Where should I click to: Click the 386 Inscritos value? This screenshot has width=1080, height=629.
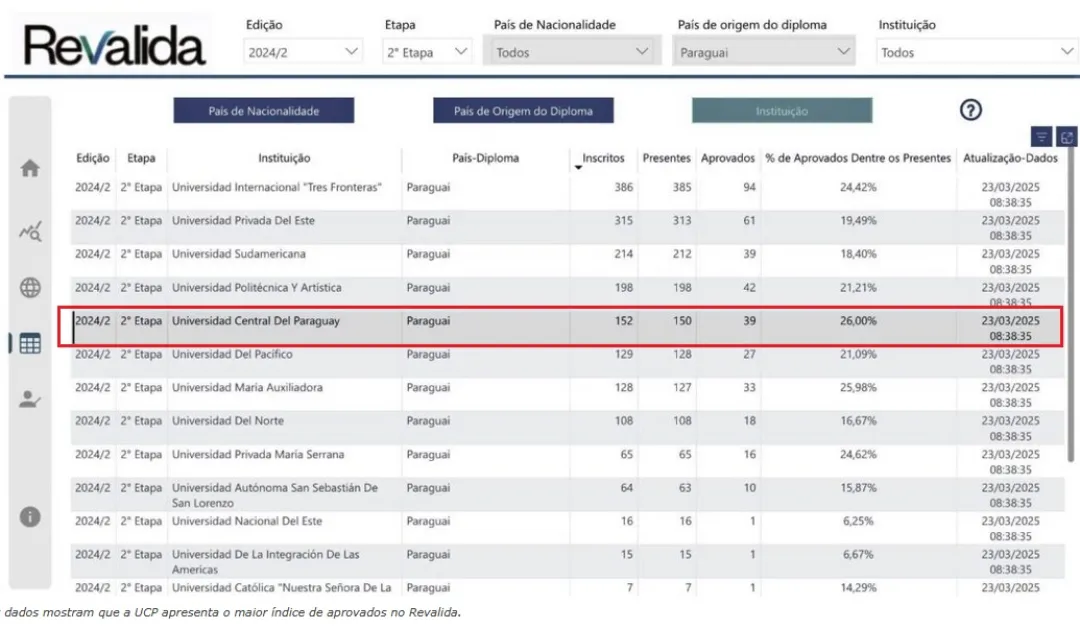(x=623, y=187)
